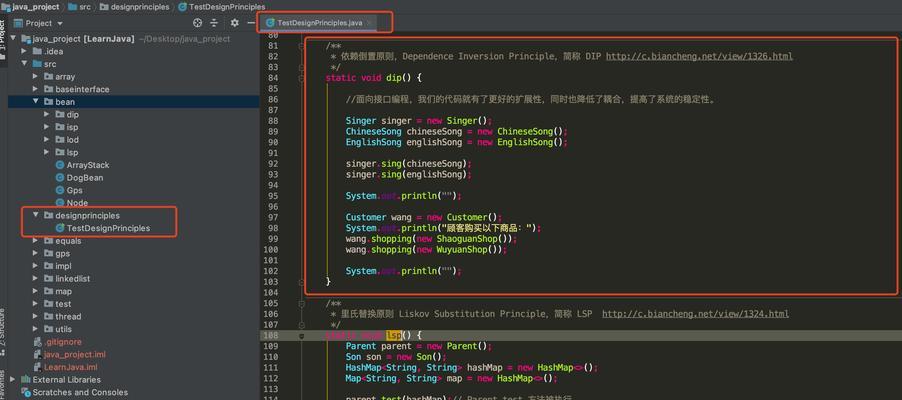
Task: Expand the .idea folder arrow
Action: tap(24, 51)
